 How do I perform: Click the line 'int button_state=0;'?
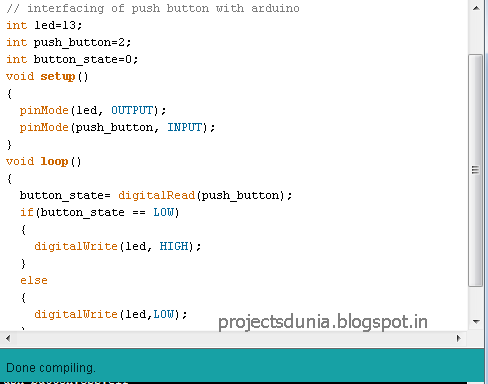coord(72,59)
